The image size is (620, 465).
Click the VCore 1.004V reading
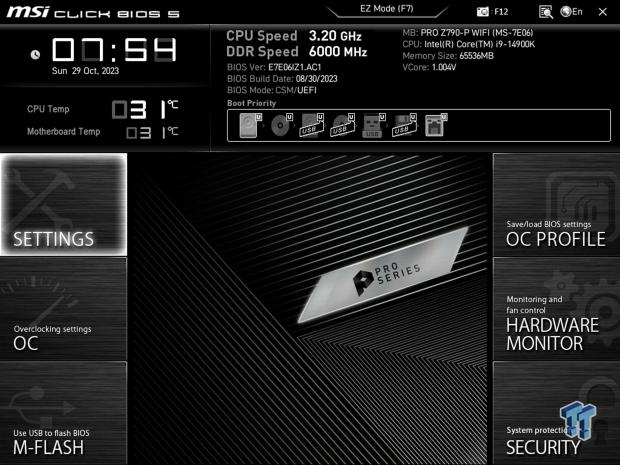(429, 67)
